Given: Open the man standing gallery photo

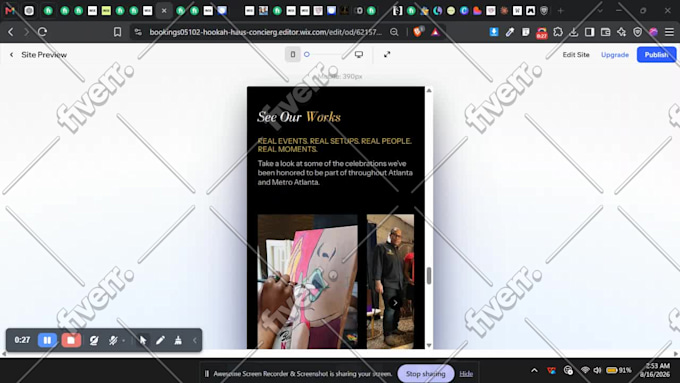Looking at the screenshot, I should (390, 281).
